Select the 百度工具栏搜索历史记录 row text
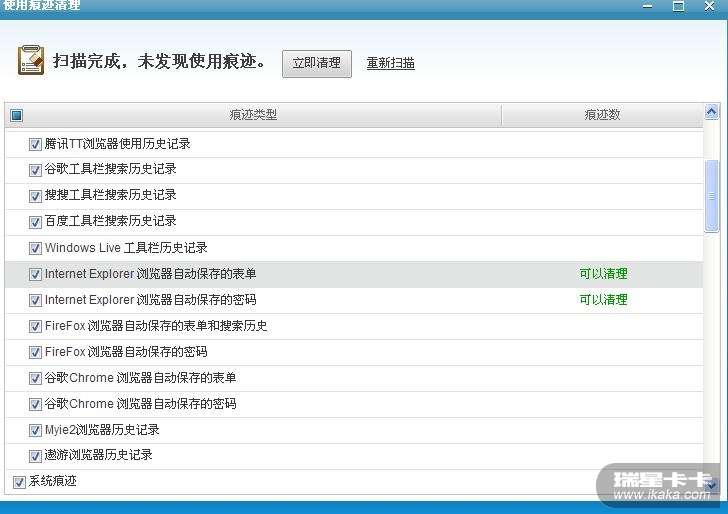 [x=110, y=221]
